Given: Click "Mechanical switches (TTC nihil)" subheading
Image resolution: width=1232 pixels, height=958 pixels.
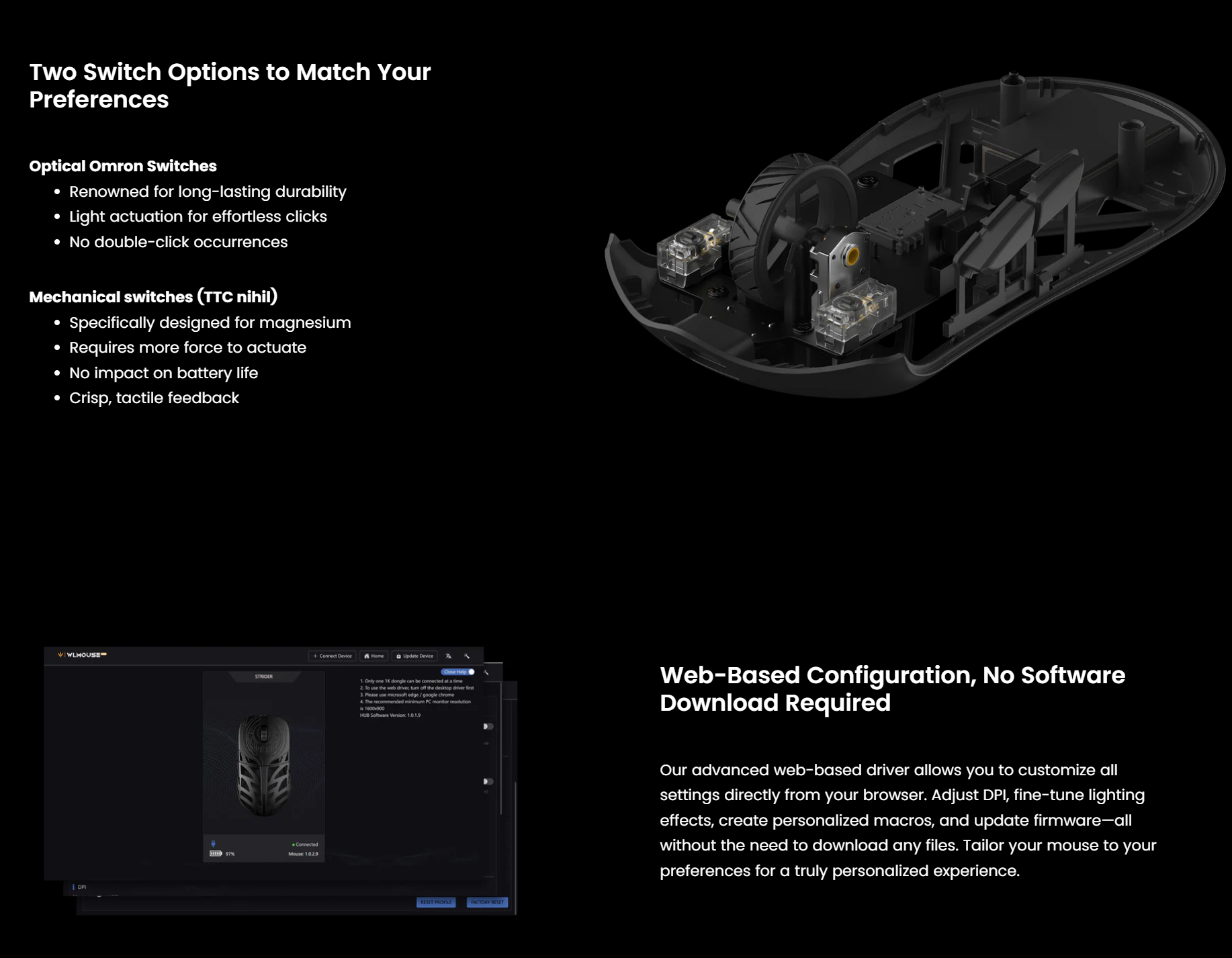Looking at the screenshot, I should [x=153, y=297].
